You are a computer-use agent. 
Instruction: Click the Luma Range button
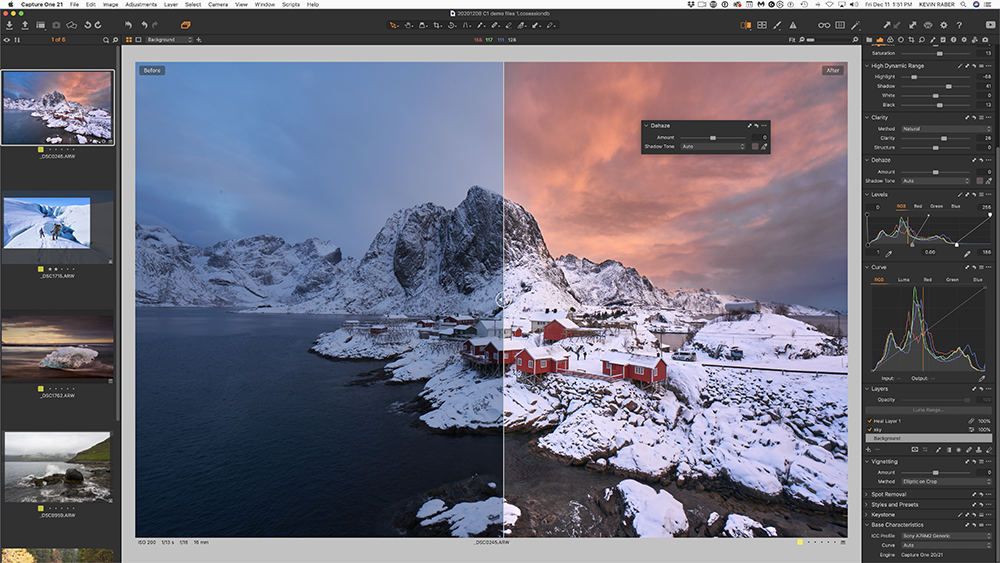point(930,410)
